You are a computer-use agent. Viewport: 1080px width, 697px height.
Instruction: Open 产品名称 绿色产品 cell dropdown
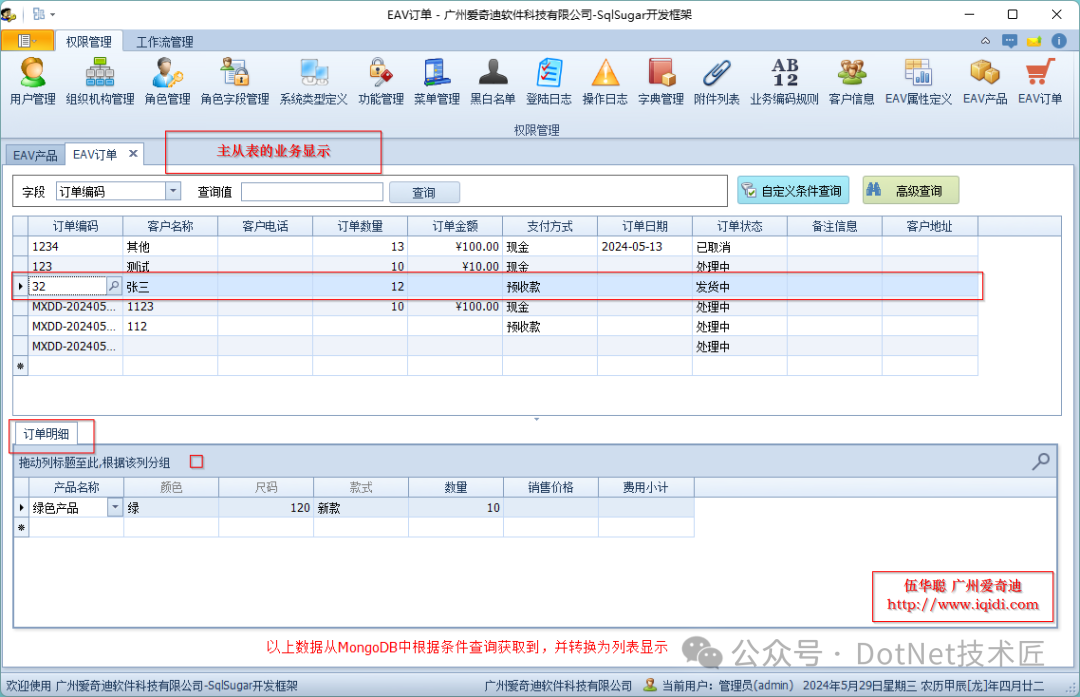click(x=114, y=508)
